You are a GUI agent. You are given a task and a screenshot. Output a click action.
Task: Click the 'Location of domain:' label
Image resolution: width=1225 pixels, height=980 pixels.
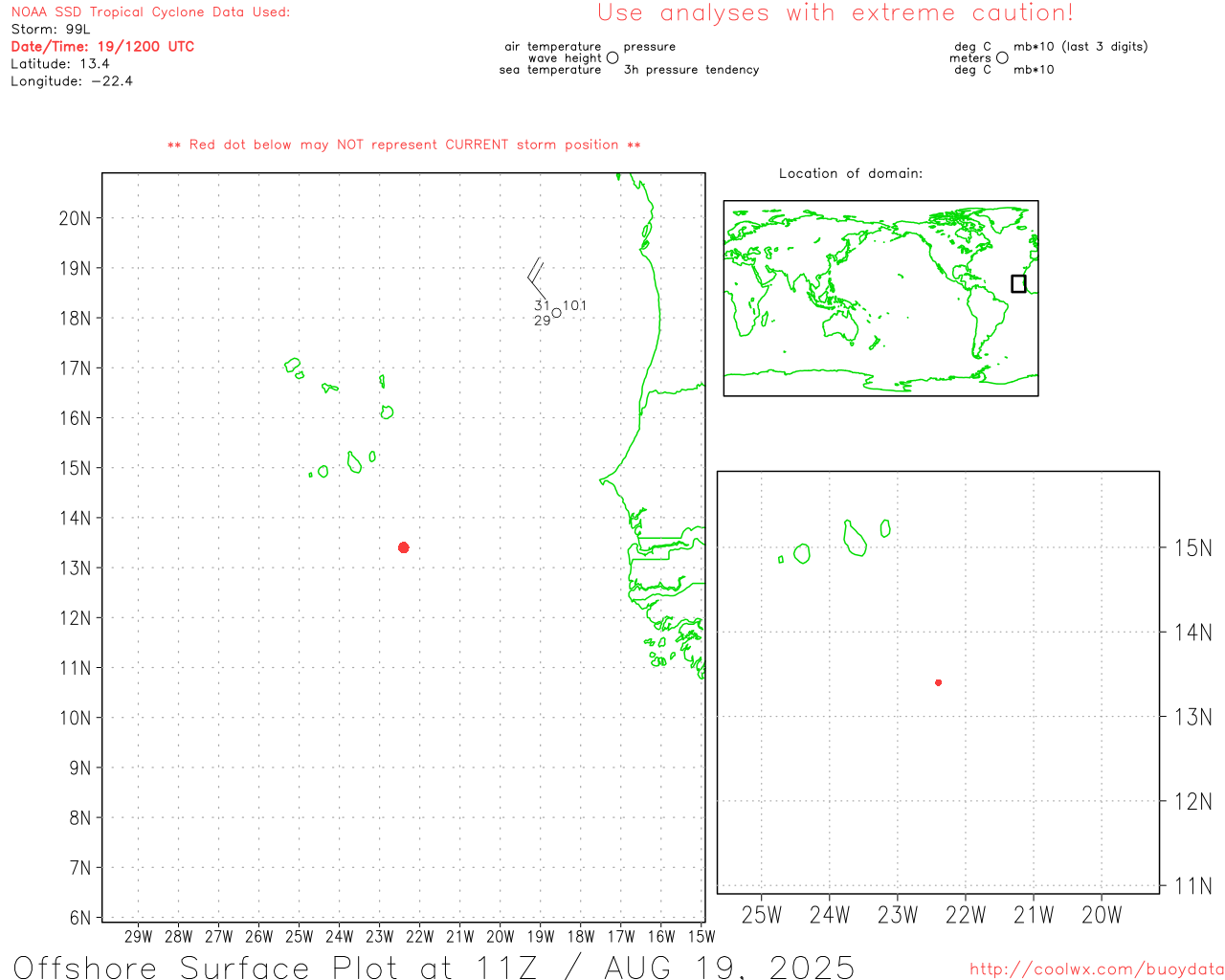(851, 173)
